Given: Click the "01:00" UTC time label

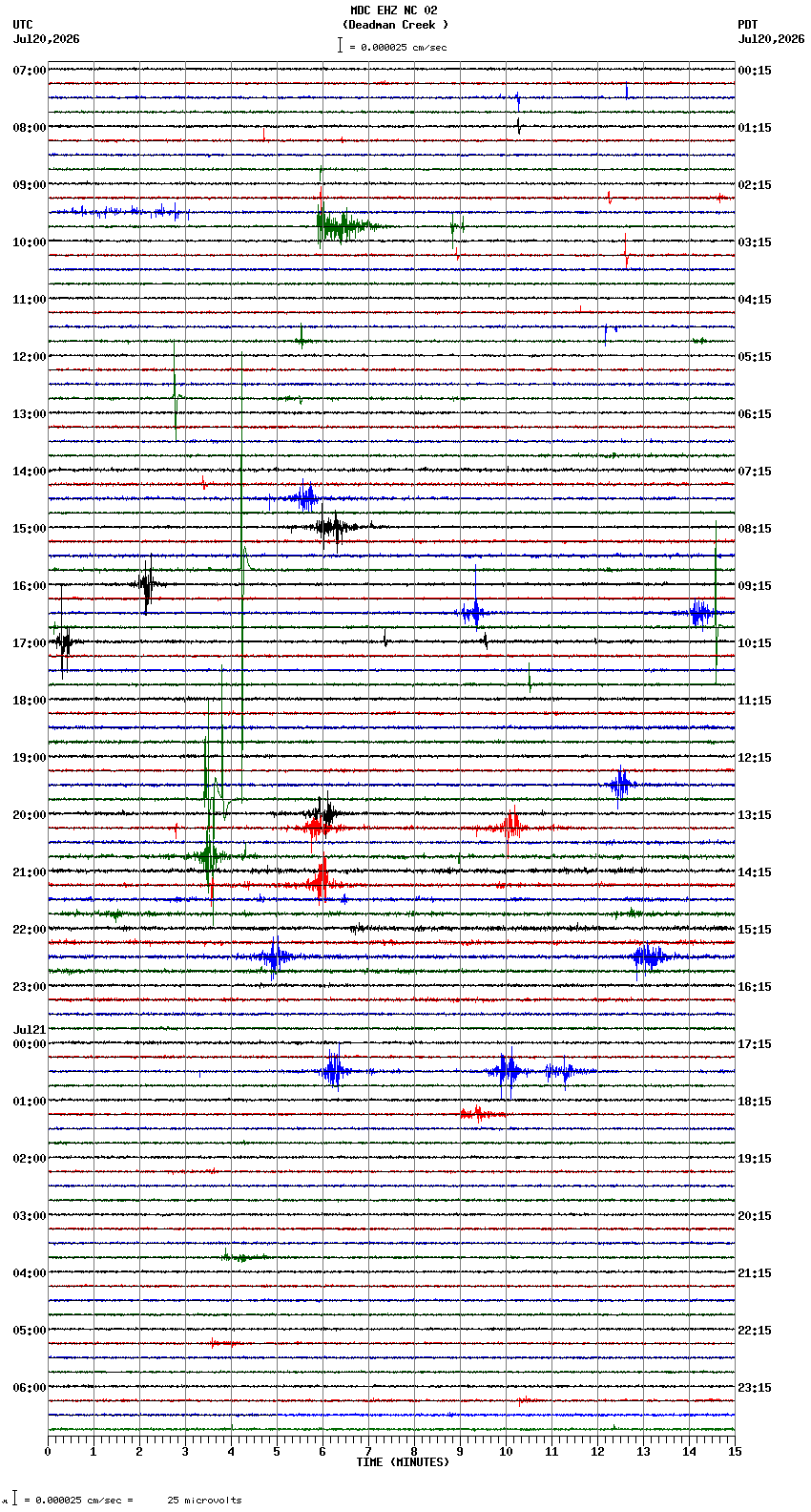Looking at the screenshot, I should (x=30, y=1102).
